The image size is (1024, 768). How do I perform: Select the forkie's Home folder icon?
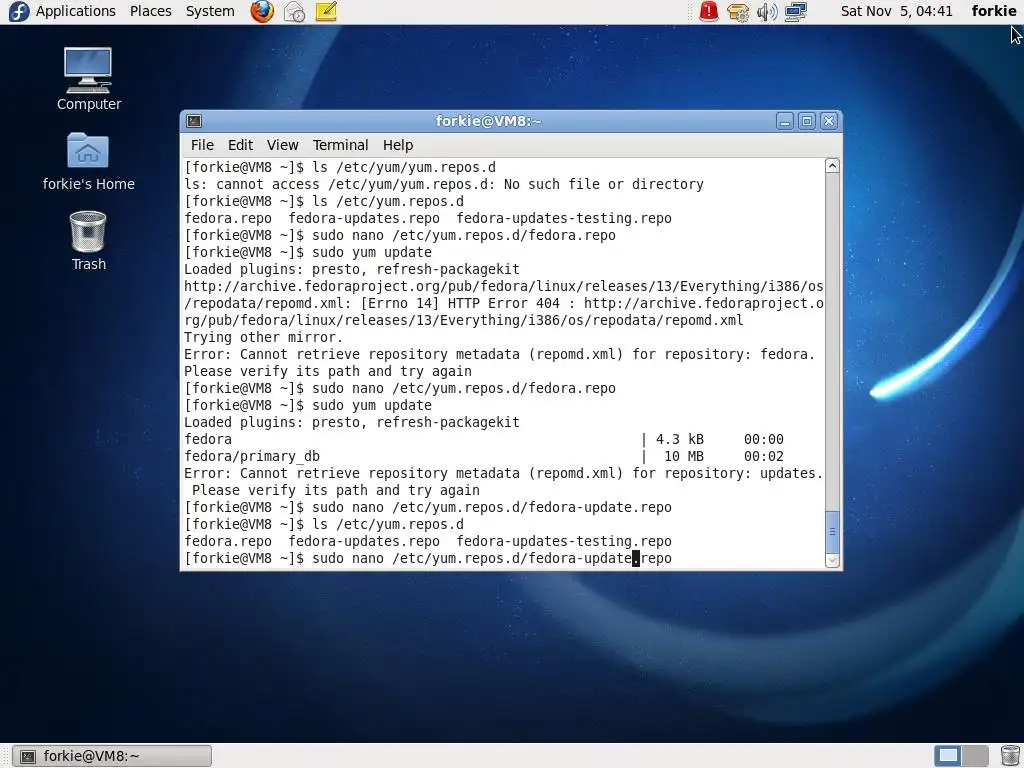tap(88, 161)
